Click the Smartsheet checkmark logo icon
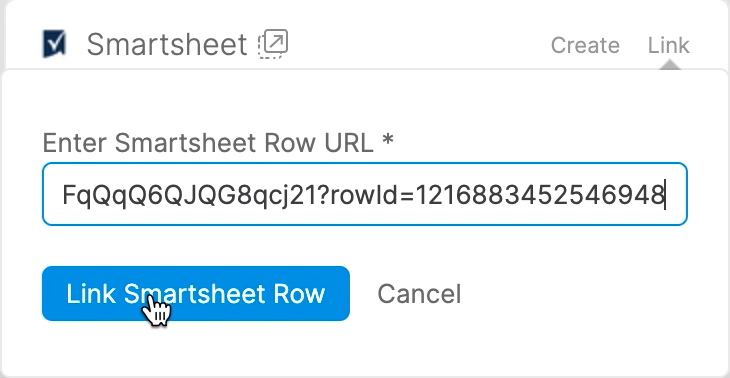Image resolution: width=730 pixels, height=378 pixels. pyautogui.click(x=54, y=44)
